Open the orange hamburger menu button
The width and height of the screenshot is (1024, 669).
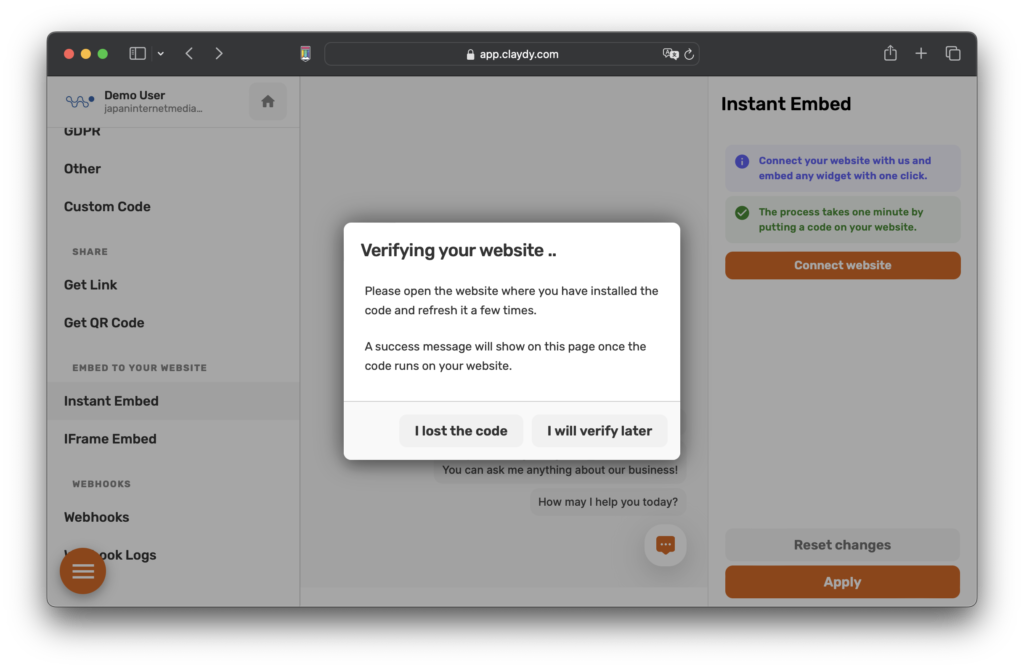coord(83,571)
